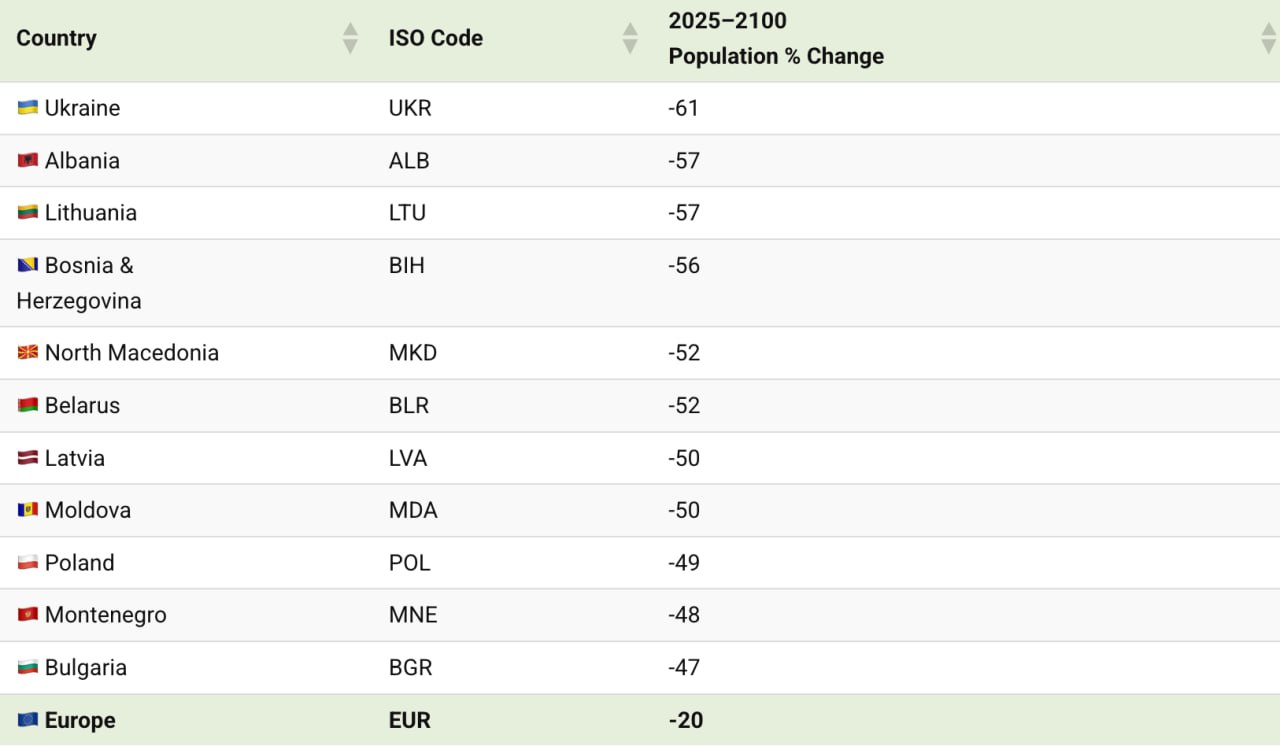
Task: Click the Europe -20 summary value
Action: click(686, 720)
